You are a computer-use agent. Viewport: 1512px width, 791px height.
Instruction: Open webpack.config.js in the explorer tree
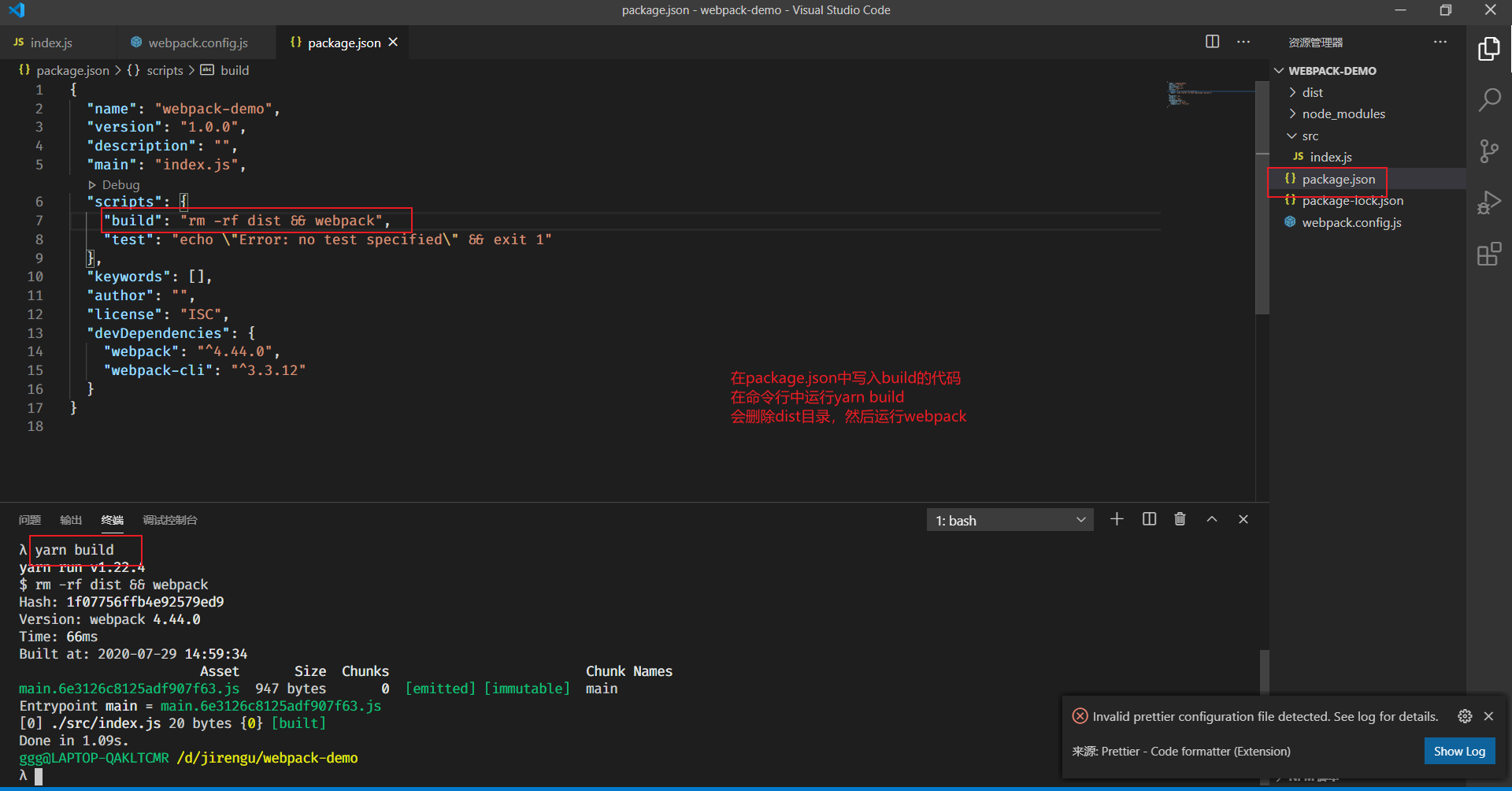1368,222
